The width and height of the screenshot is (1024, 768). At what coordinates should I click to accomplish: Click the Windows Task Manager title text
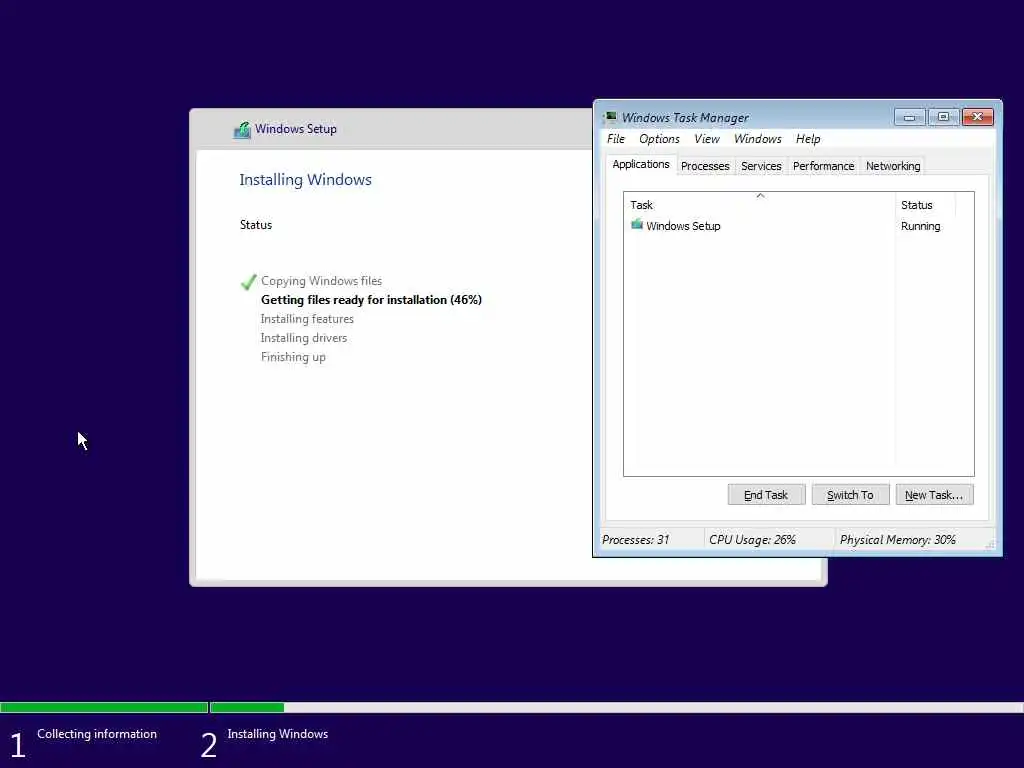tap(685, 118)
